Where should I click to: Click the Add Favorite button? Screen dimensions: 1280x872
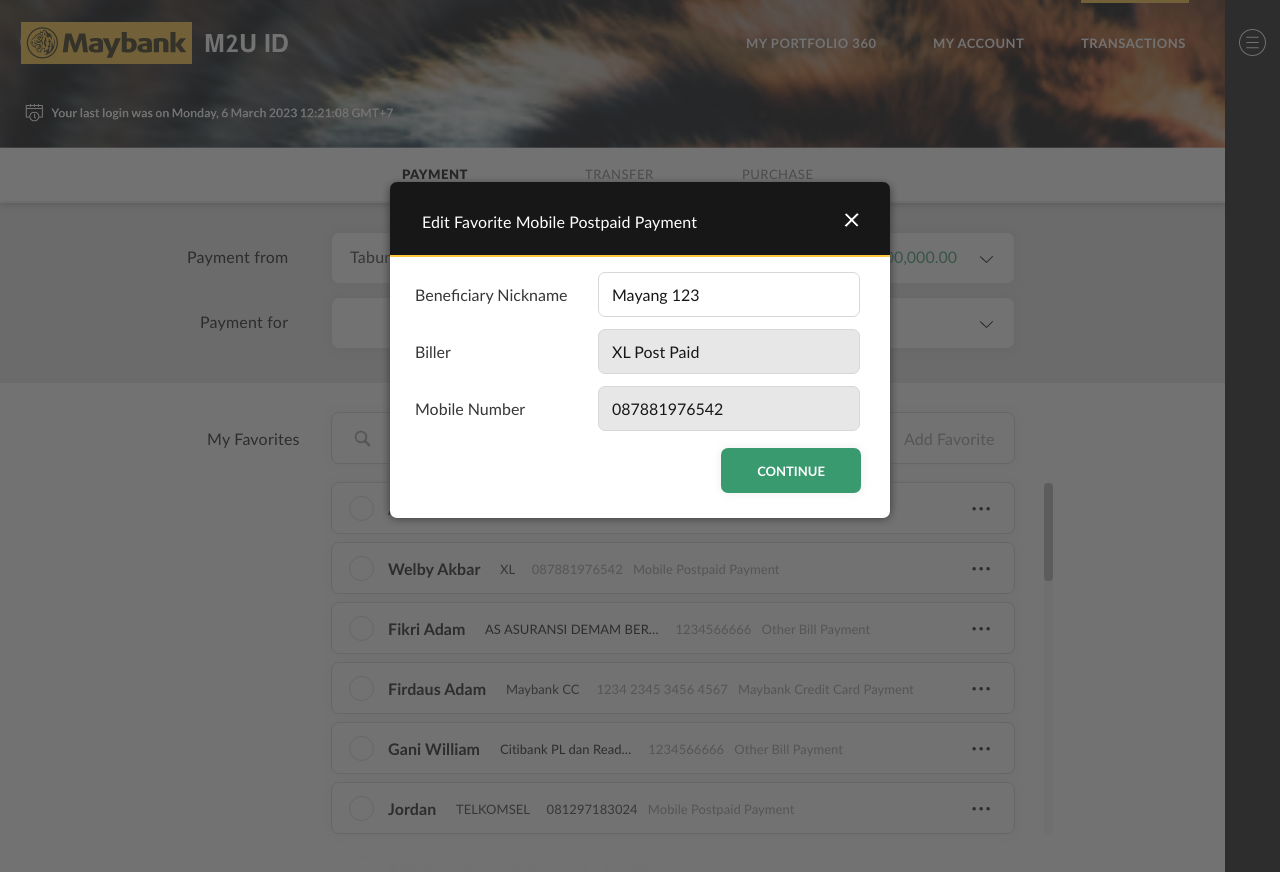[949, 439]
